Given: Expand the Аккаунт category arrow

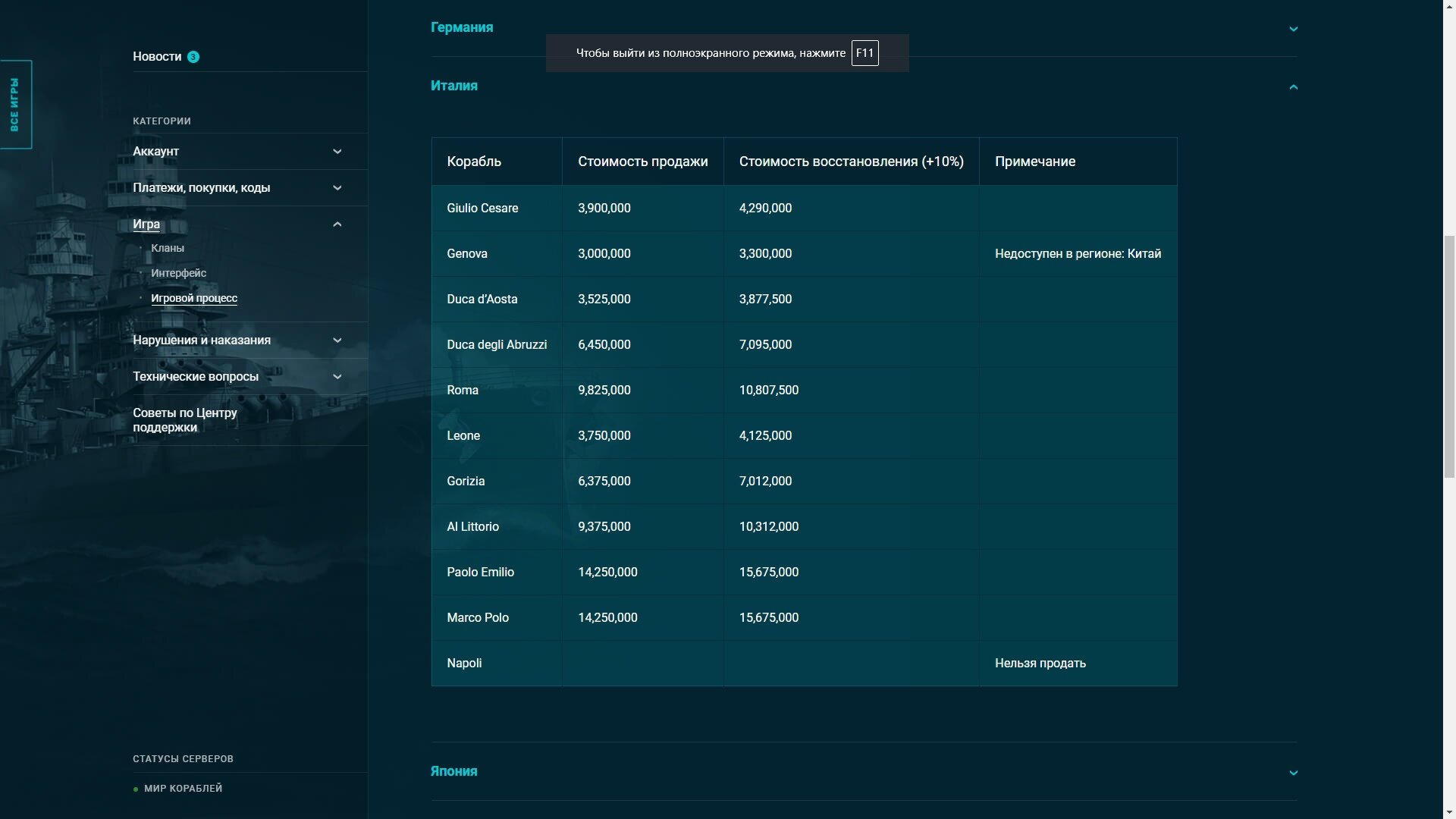Looking at the screenshot, I should 337,152.
